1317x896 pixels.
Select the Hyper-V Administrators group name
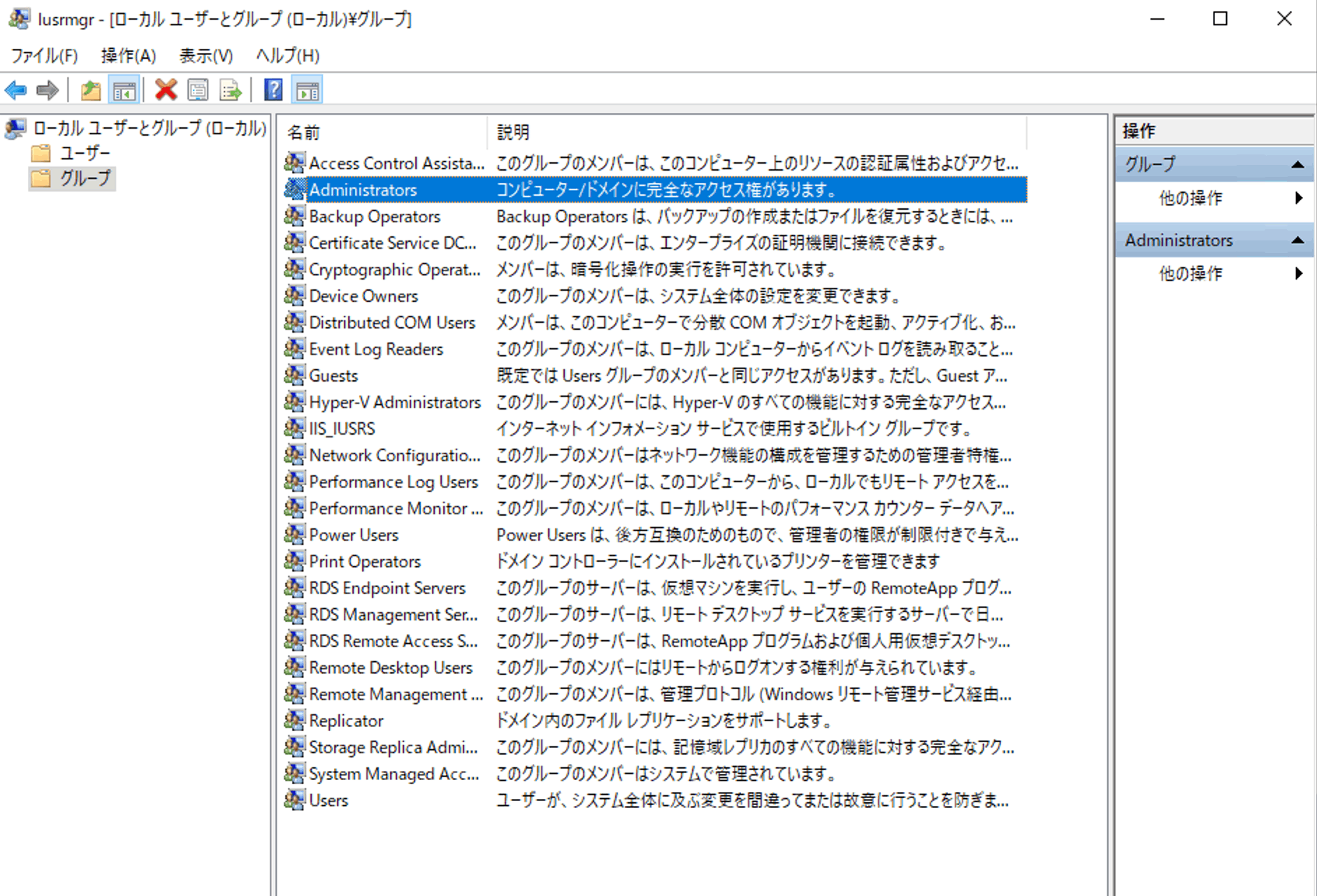tap(395, 402)
